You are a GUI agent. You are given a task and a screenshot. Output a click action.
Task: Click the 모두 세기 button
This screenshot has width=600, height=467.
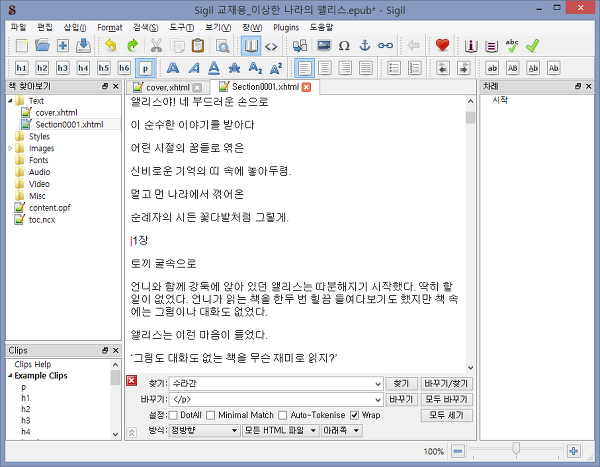446,415
